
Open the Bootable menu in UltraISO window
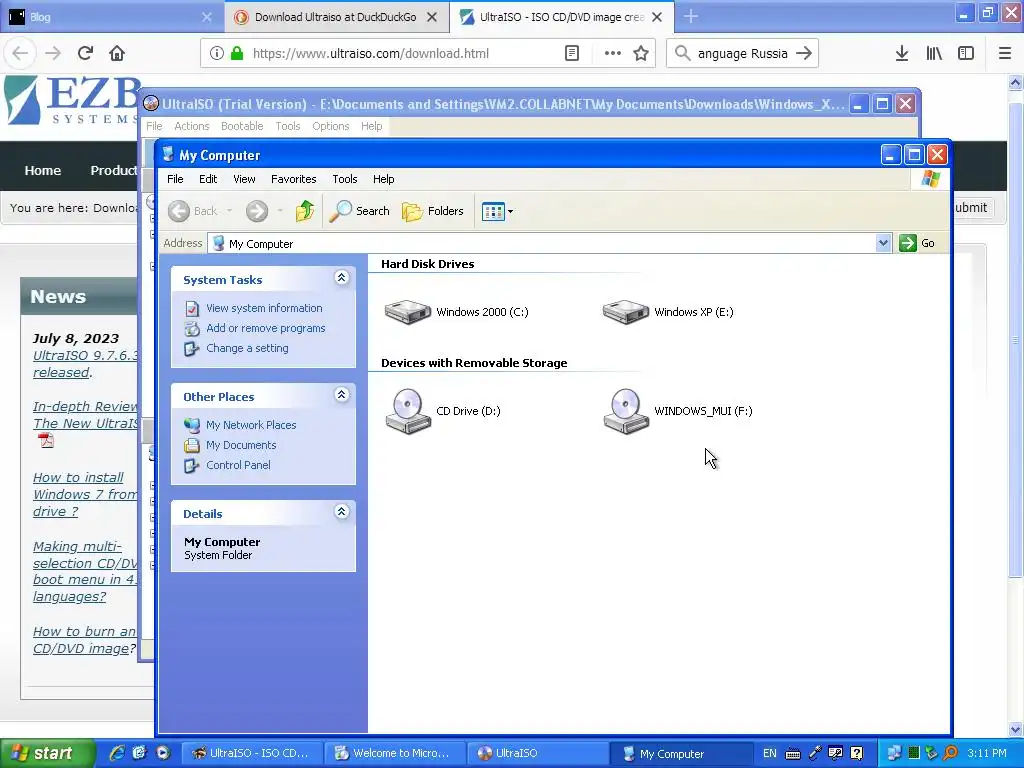(x=242, y=126)
